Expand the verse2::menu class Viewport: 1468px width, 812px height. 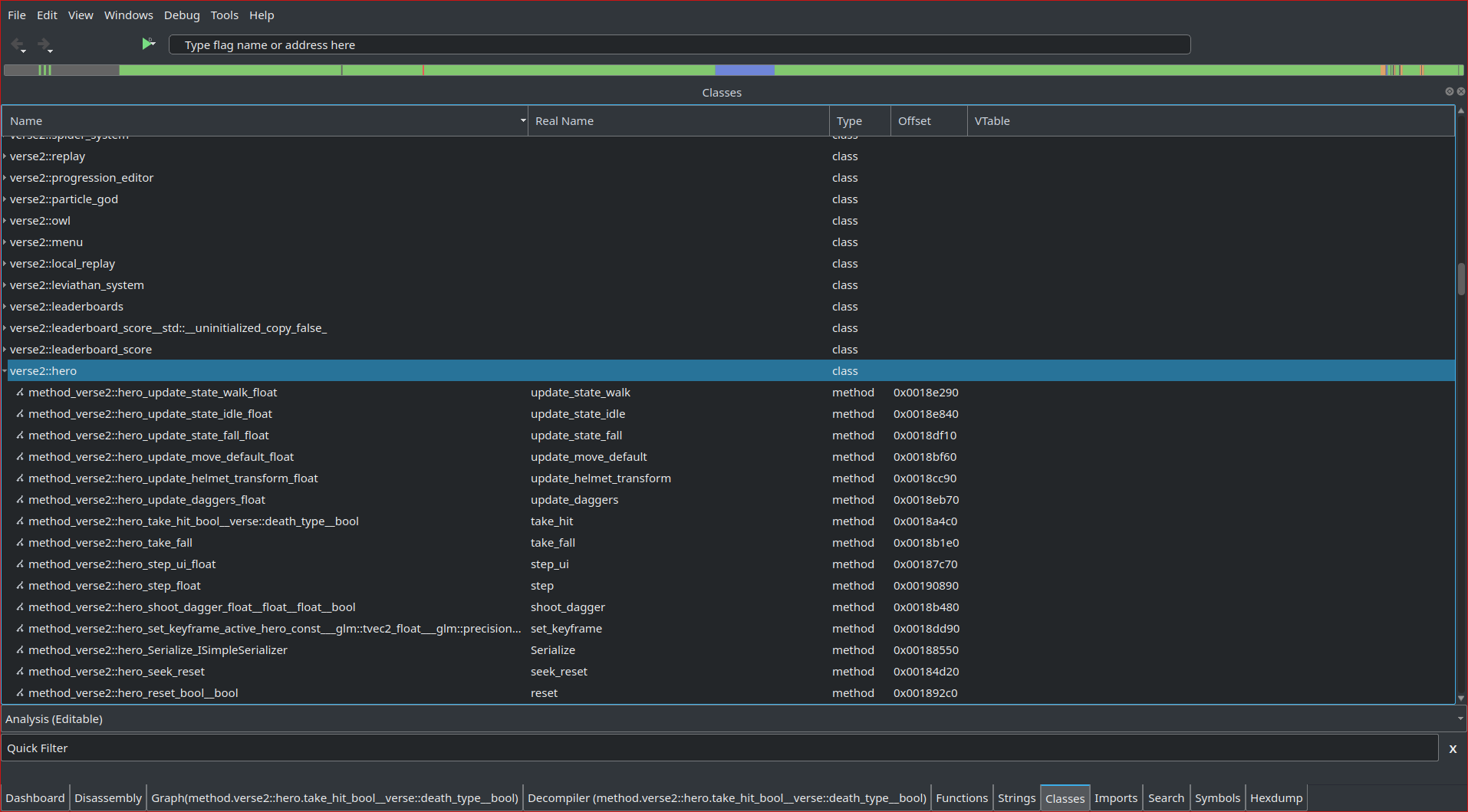(x=5, y=242)
